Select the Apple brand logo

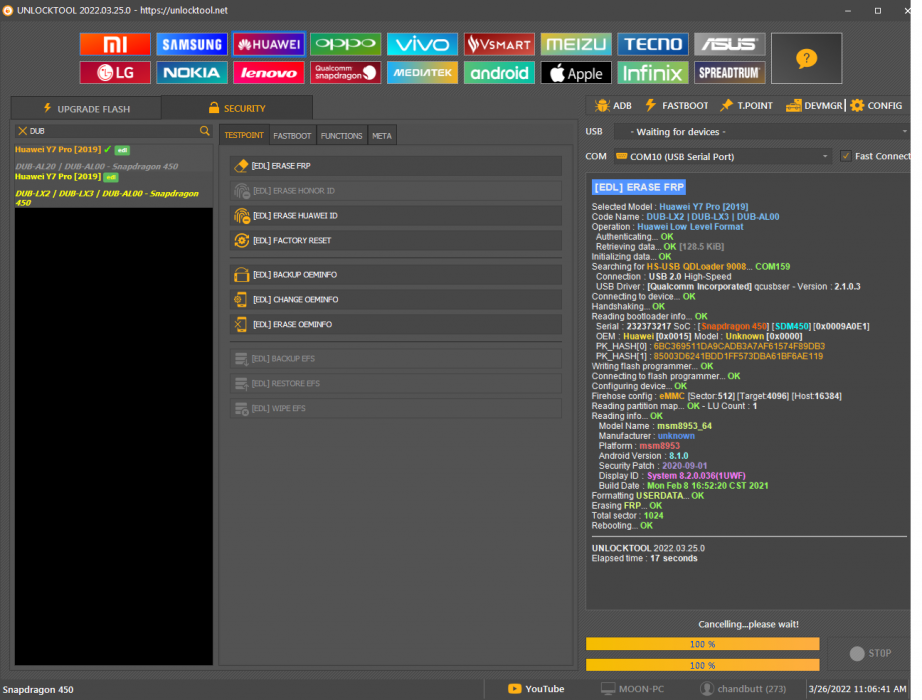click(576, 72)
